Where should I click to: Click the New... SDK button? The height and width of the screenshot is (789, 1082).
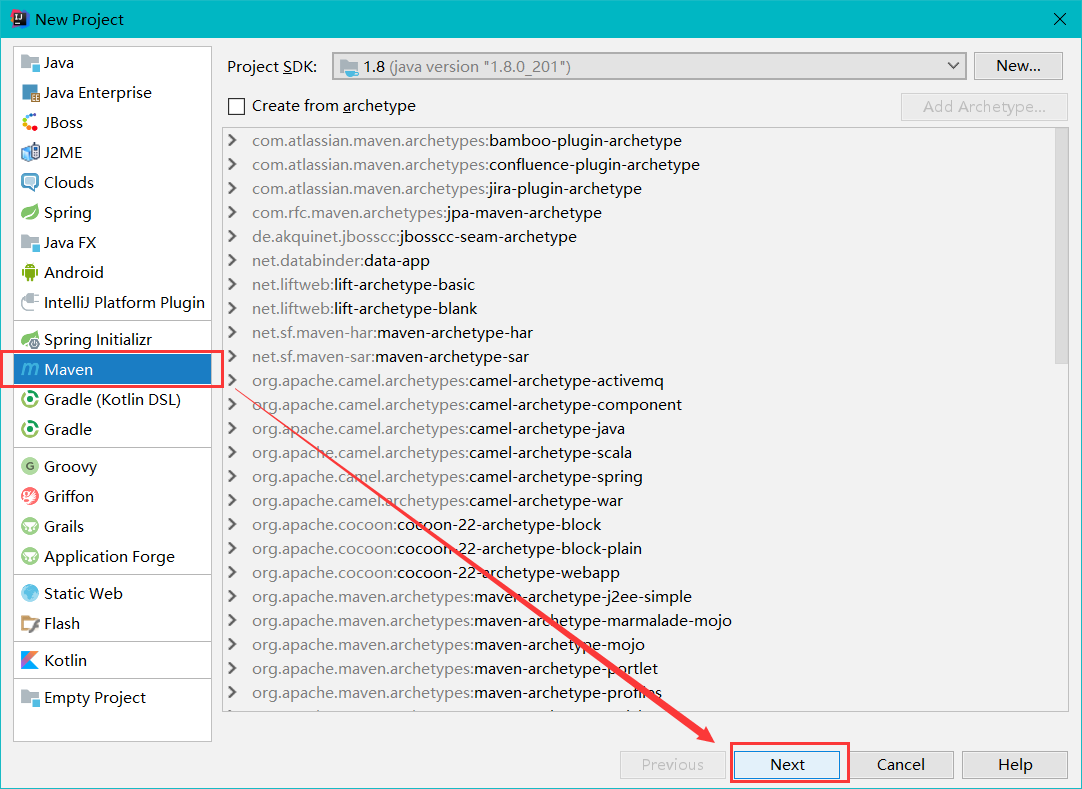pyautogui.click(x=1018, y=66)
